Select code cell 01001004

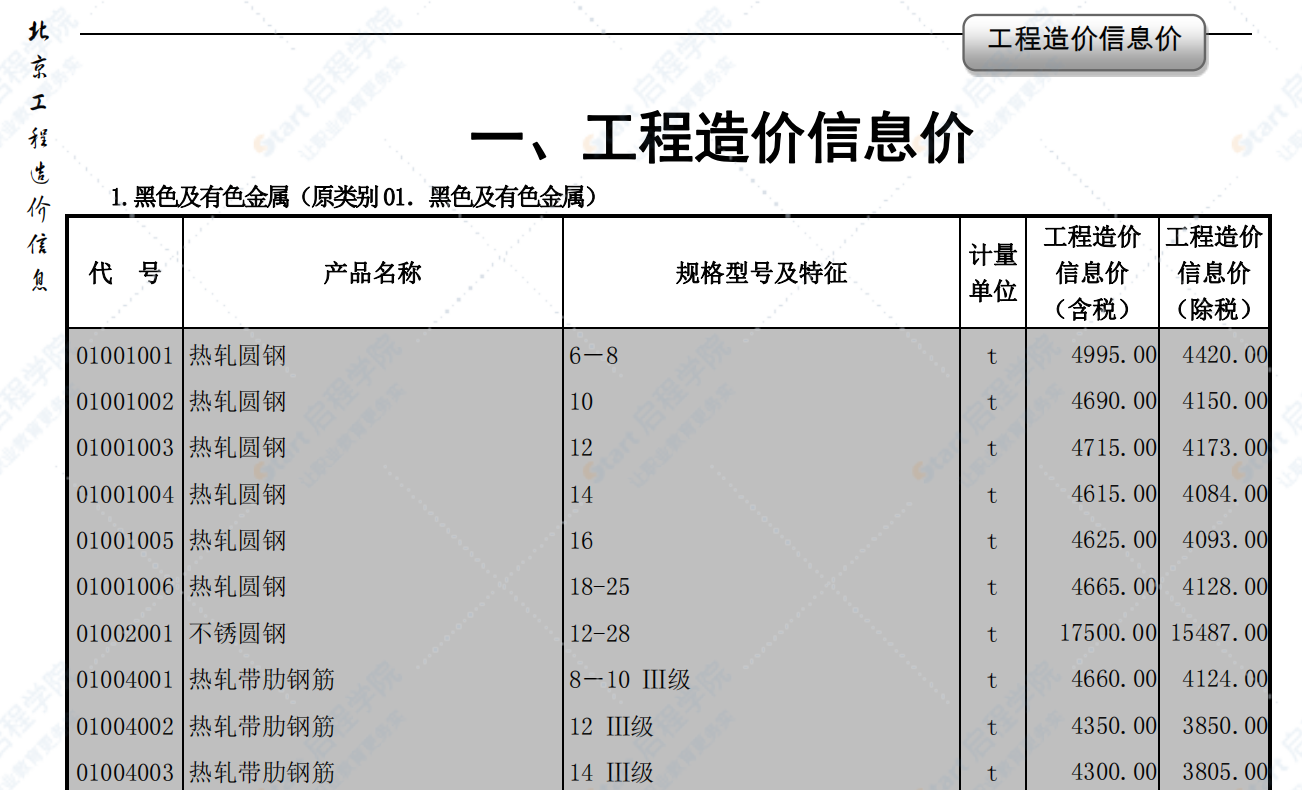125,494
